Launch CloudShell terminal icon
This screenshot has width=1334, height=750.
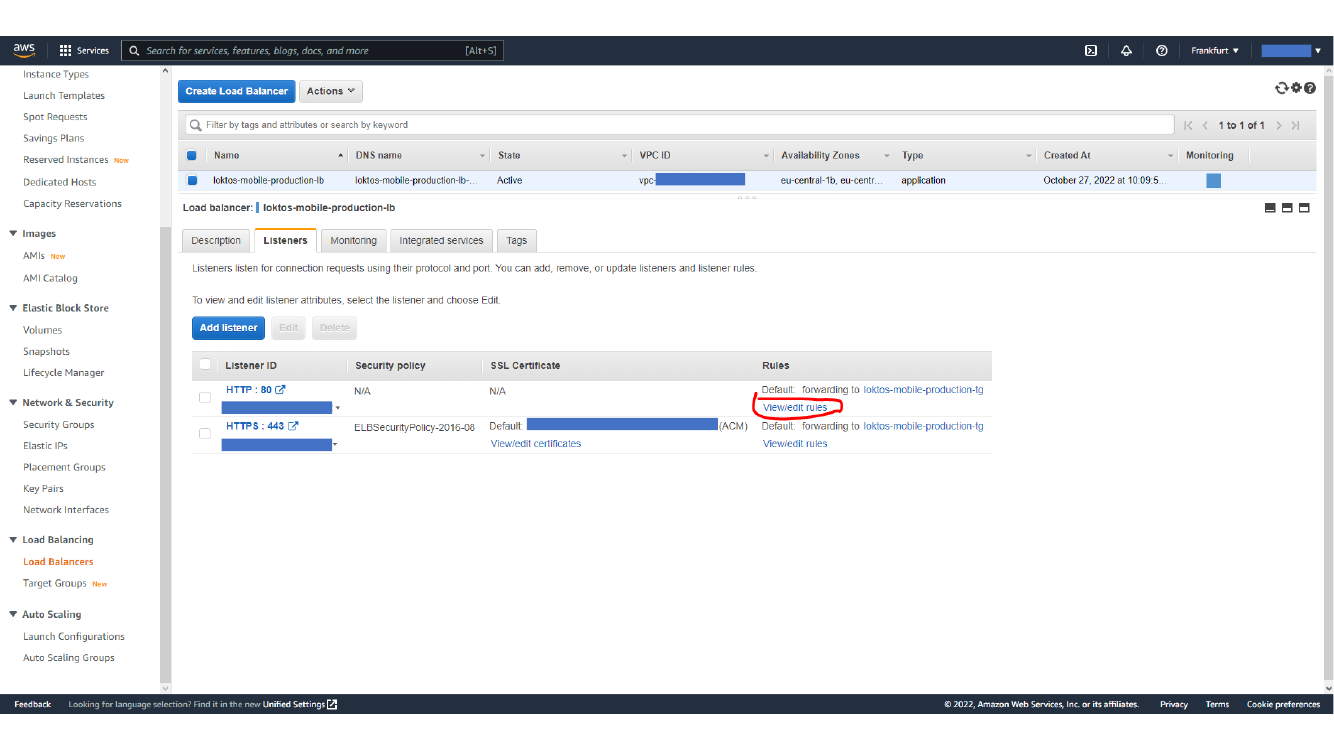(1091, 51)
